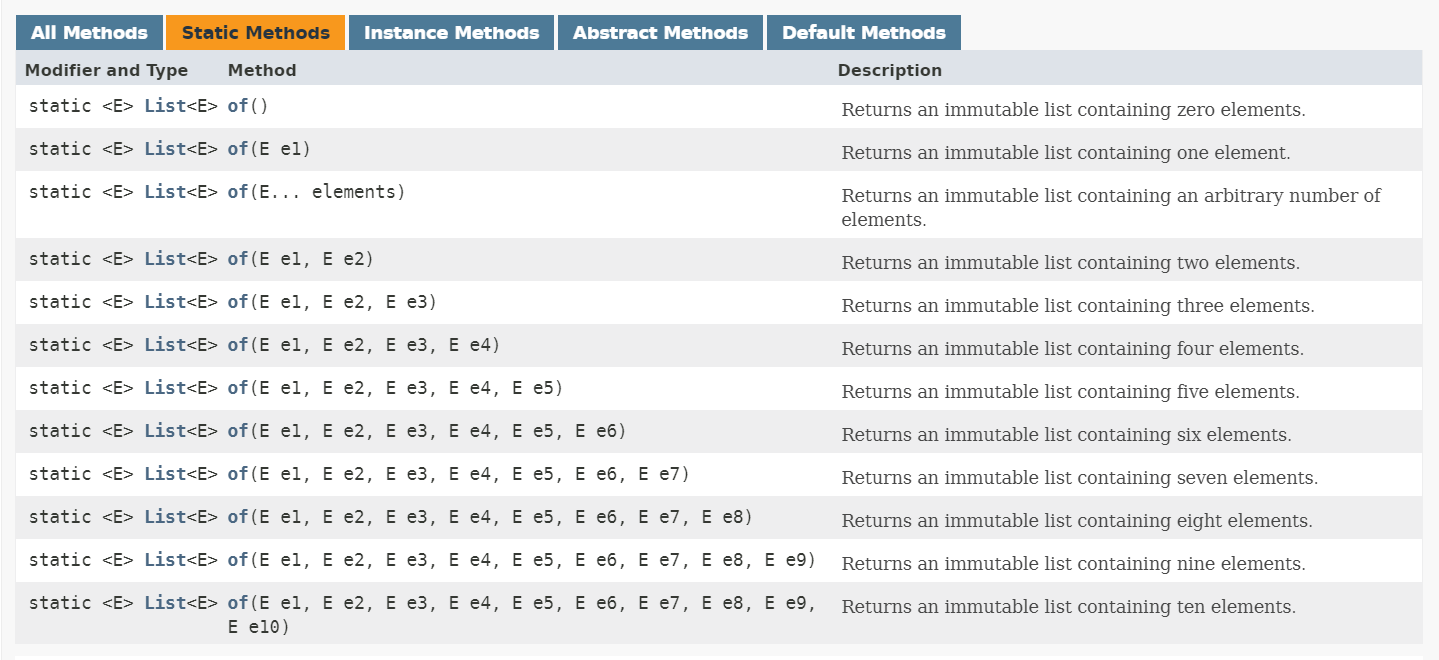Switch to the All Methods tab
Image resolution: width=1439 pixels, height=660 pixels.
coord(89,33)
